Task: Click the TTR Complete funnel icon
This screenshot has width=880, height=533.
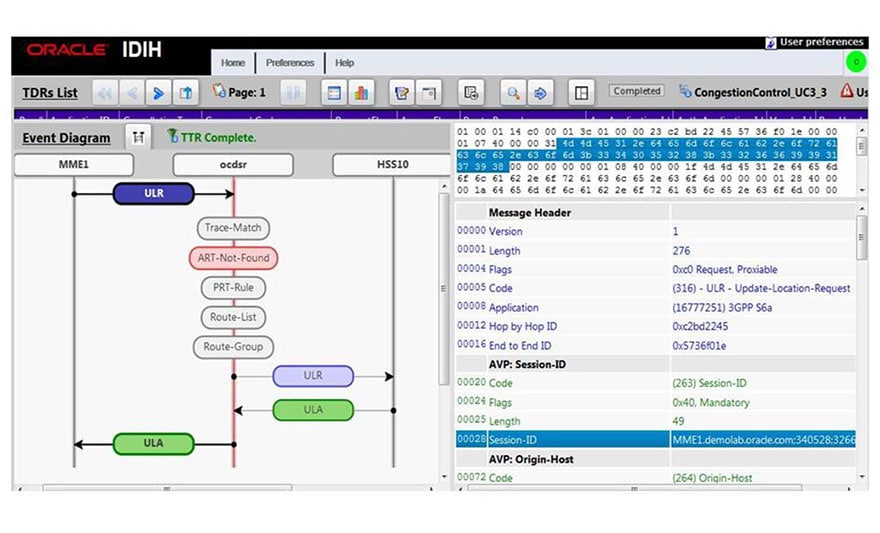Action: 173,136
